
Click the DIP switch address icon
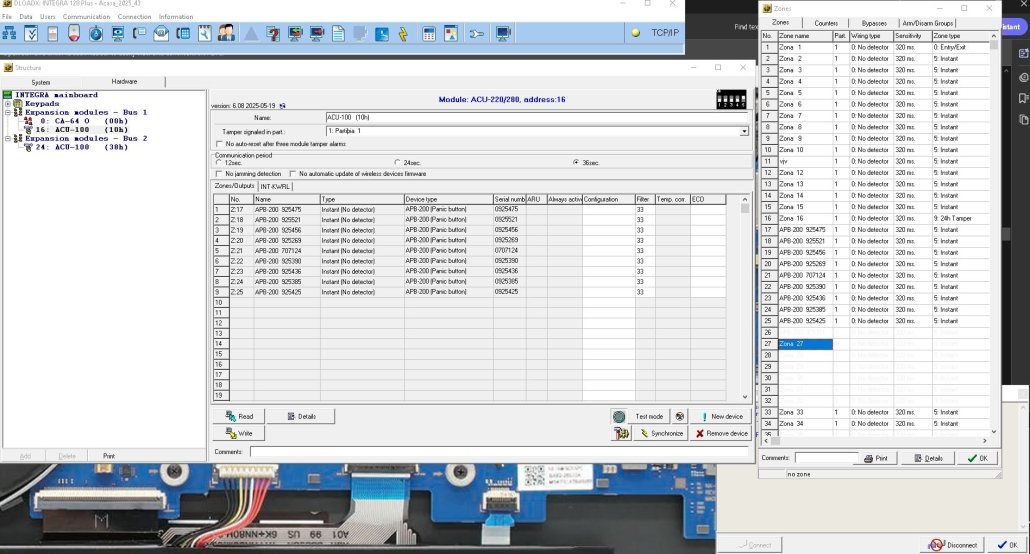point(731,99)
